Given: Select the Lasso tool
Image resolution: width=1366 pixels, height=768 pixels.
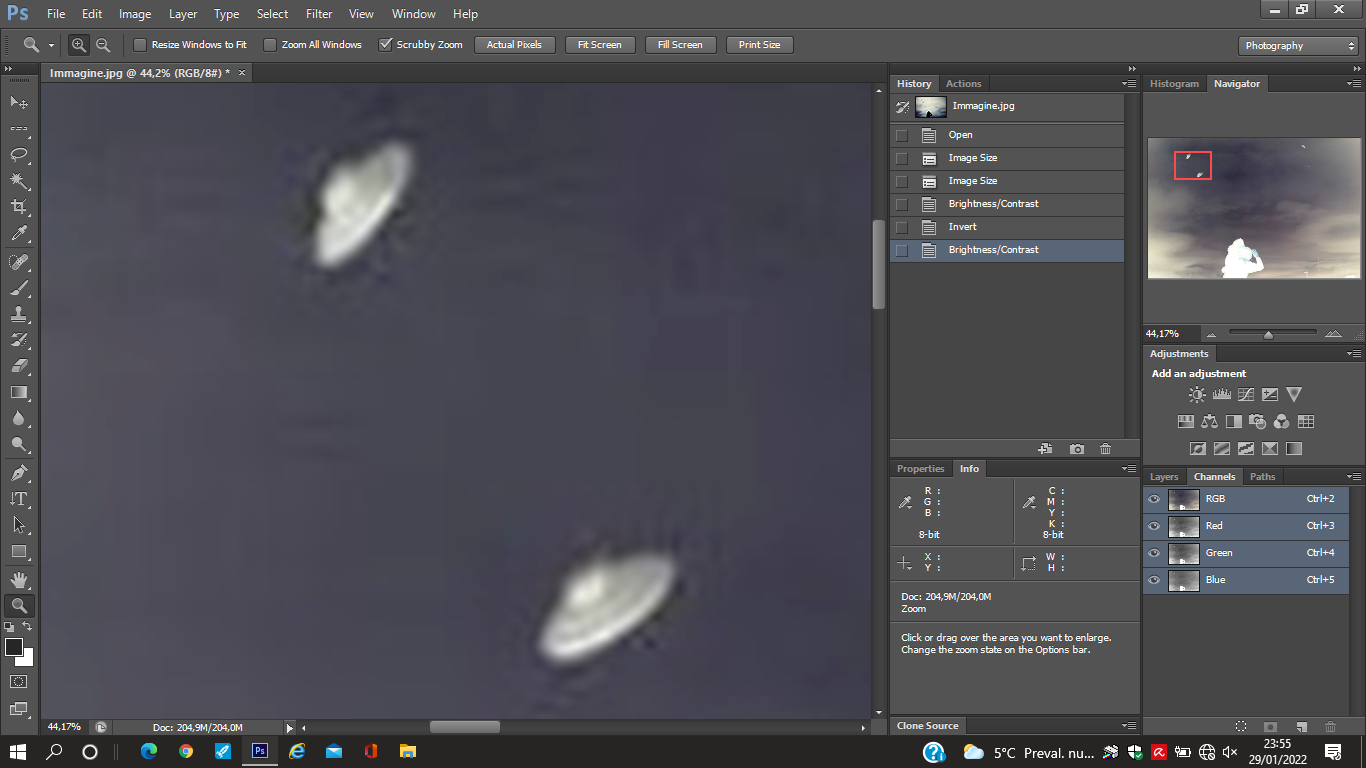Looking at the screenshot, I should click(19, 155).
